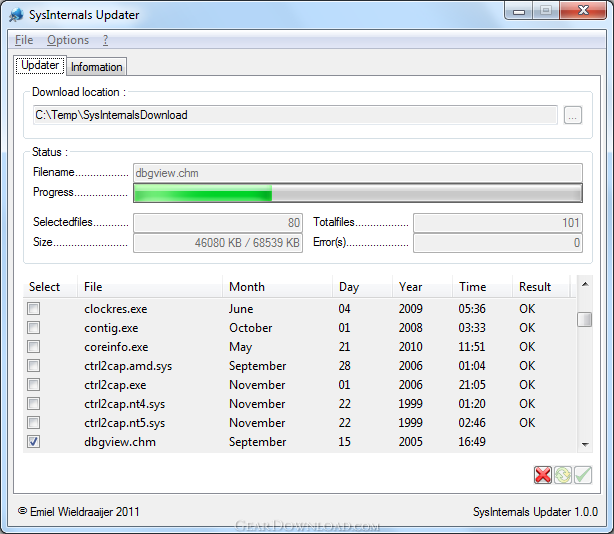The width and height of the screenshot is (614, 534).
Task: Open the ? help menu
Action: (x=105, y=40)
